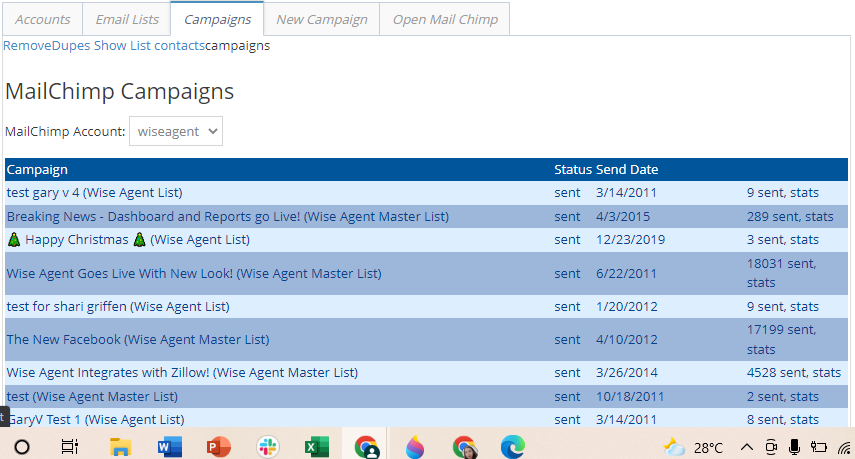
Task: Click the Campaign column header
Action: 37,170
